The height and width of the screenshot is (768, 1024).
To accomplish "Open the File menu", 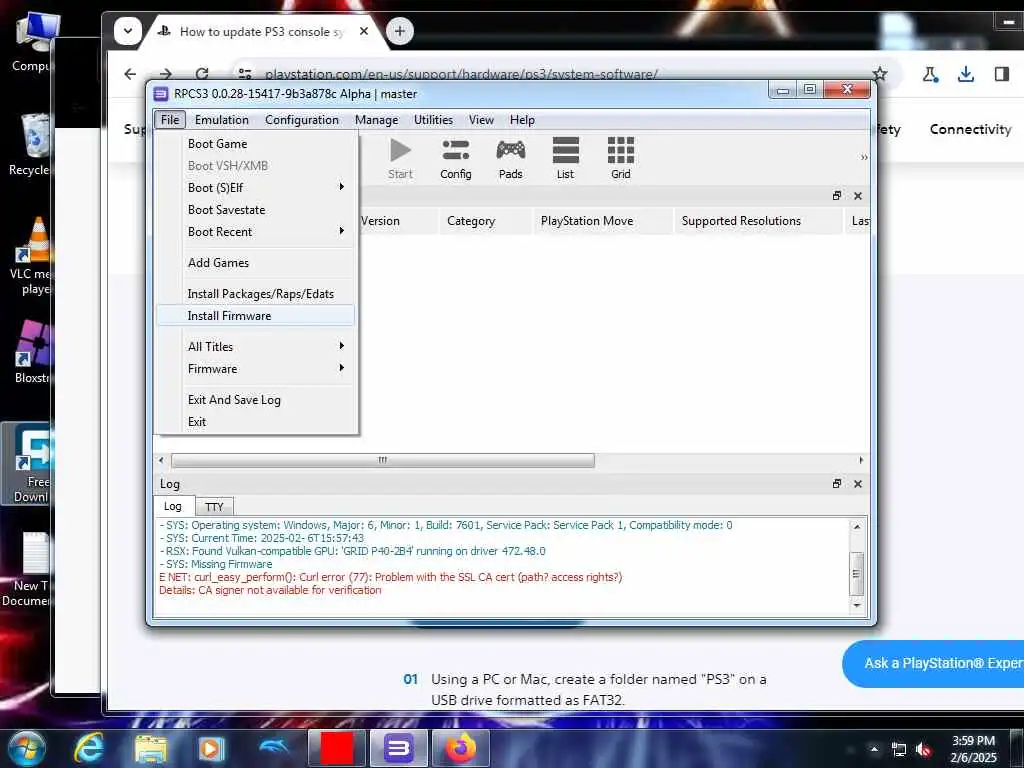I will pyautogui.click(x=170, y=120).
